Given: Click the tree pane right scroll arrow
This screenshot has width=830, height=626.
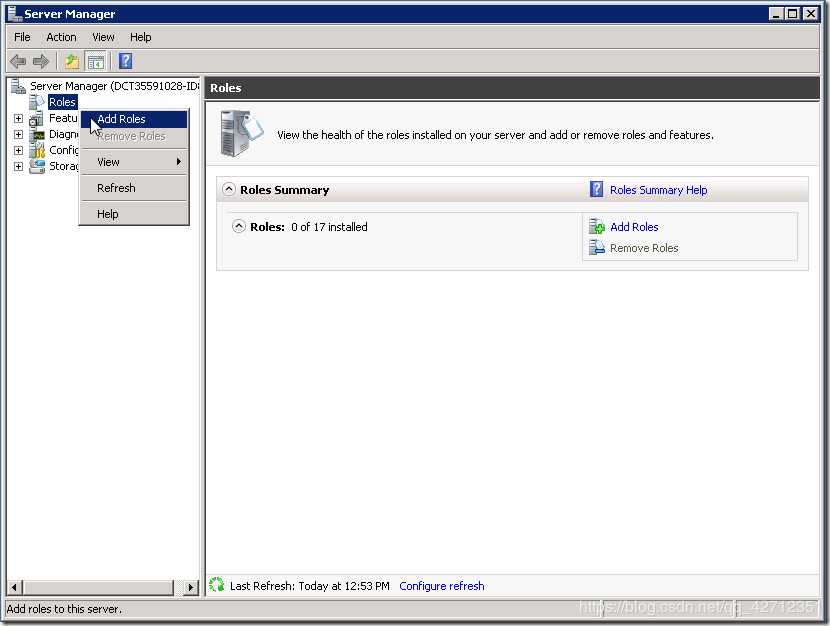Looking at the screenshot, I should pos(191,586).
